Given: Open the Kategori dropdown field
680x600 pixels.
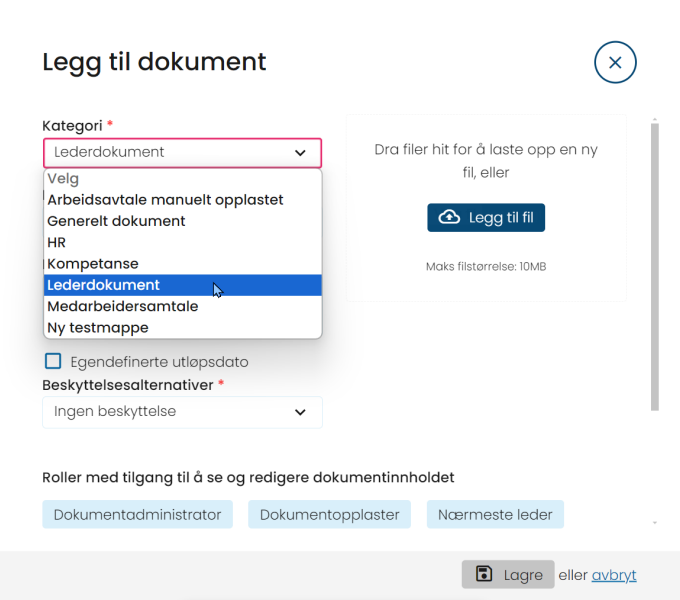Looking at the screenshot, I should [x=183, y=153].
